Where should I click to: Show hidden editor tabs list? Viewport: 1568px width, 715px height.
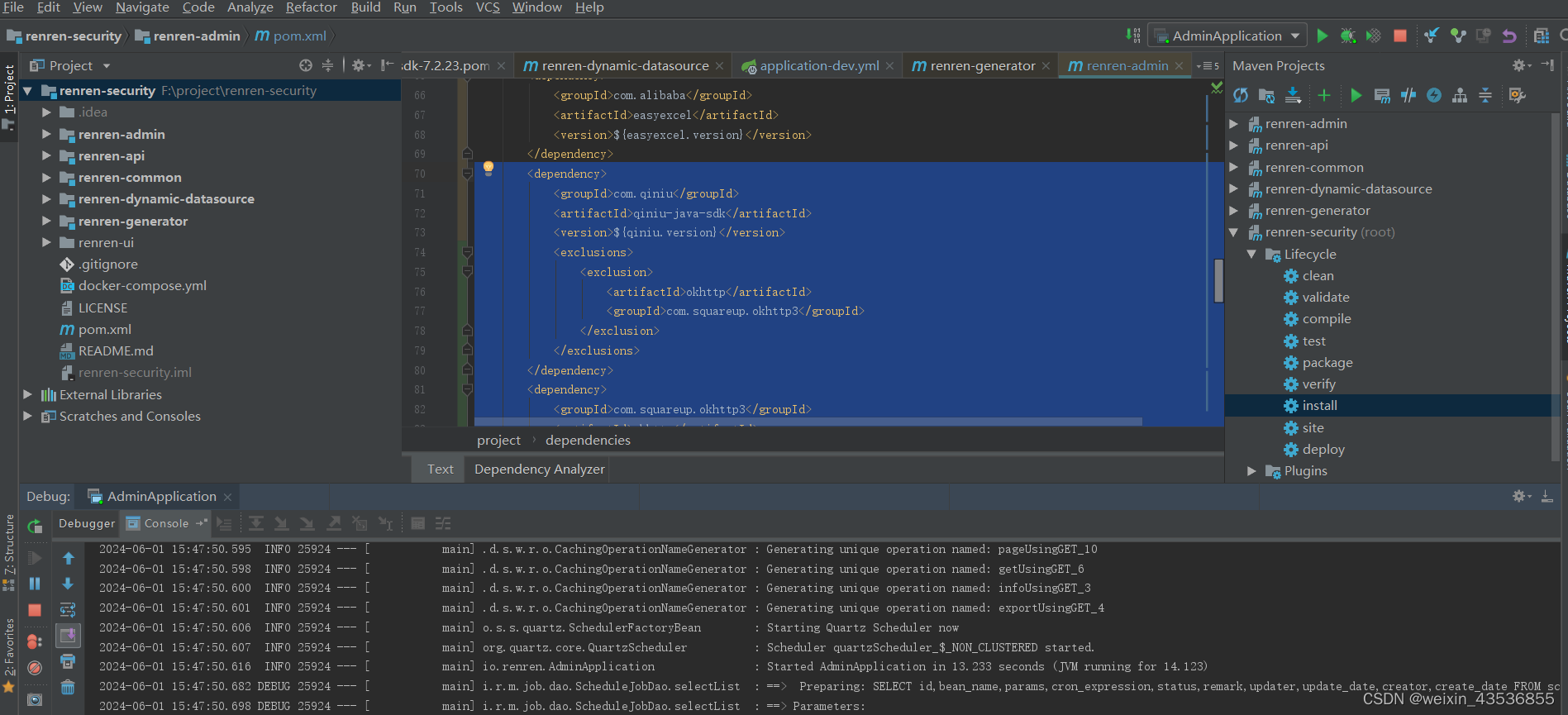pos(1208,65)
